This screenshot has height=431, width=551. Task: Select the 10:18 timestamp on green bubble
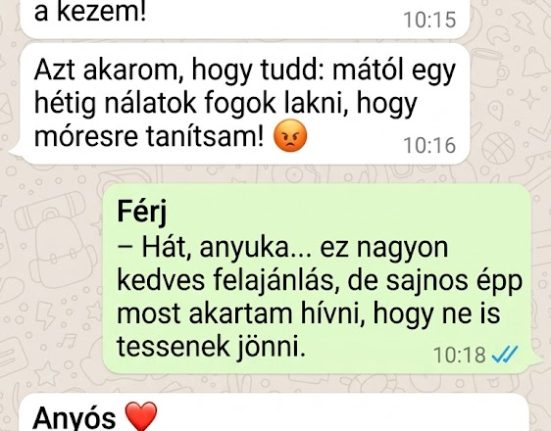pos(460,355)
